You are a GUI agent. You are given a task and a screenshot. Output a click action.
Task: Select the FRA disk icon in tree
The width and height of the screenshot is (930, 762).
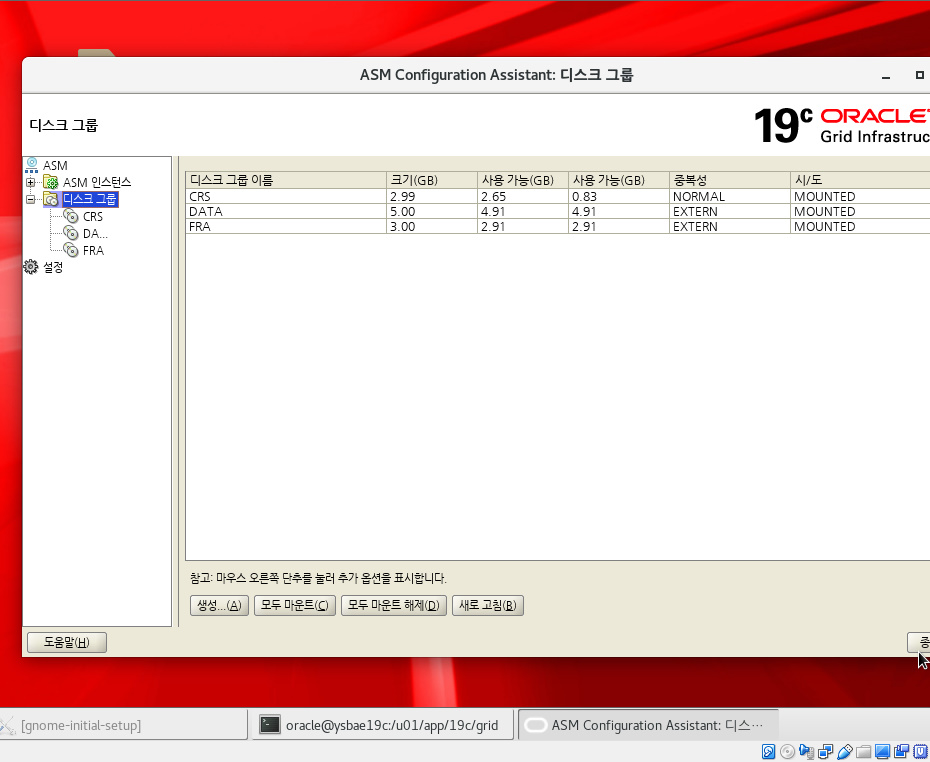coord(71,250)
